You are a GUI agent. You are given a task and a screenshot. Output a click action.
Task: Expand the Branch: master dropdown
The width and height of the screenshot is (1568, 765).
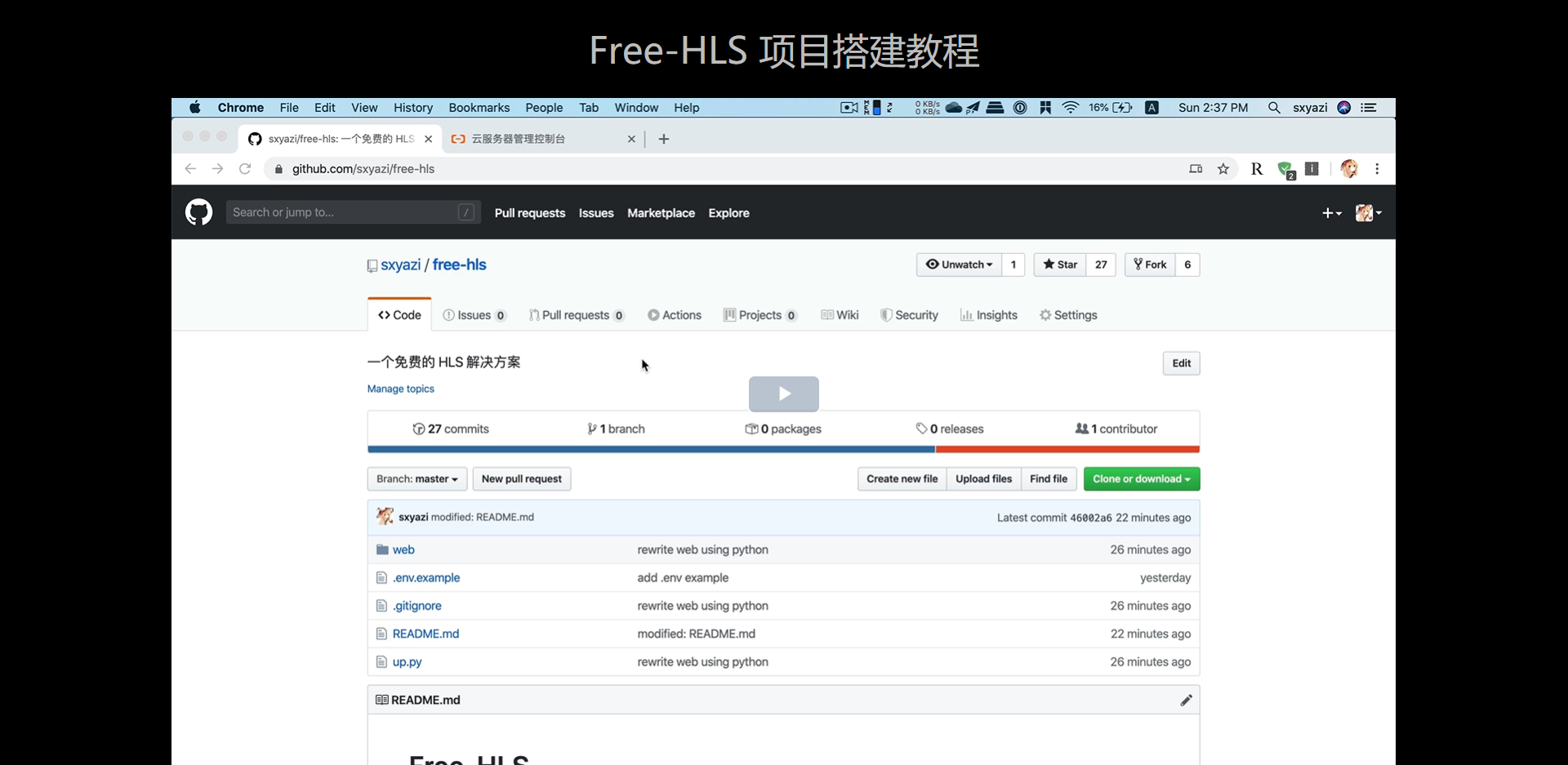416,478
